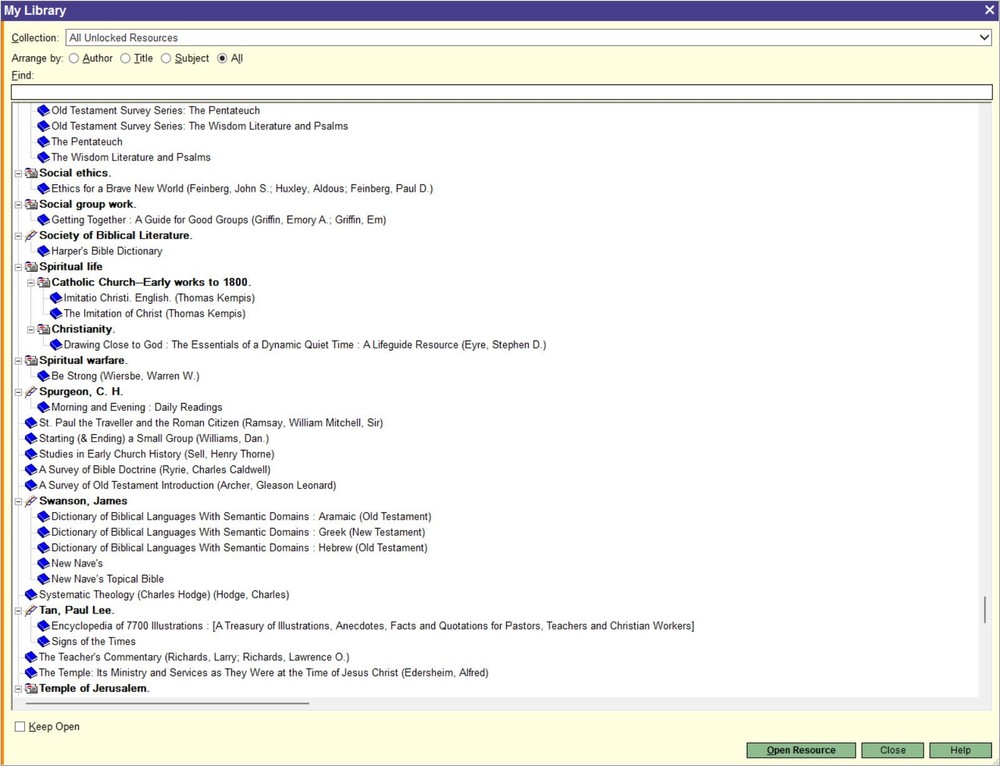This screenshot has height=766, width=1000.
Task: Collapse the Spiritual life subject node
Action: (x=18, y=267)
